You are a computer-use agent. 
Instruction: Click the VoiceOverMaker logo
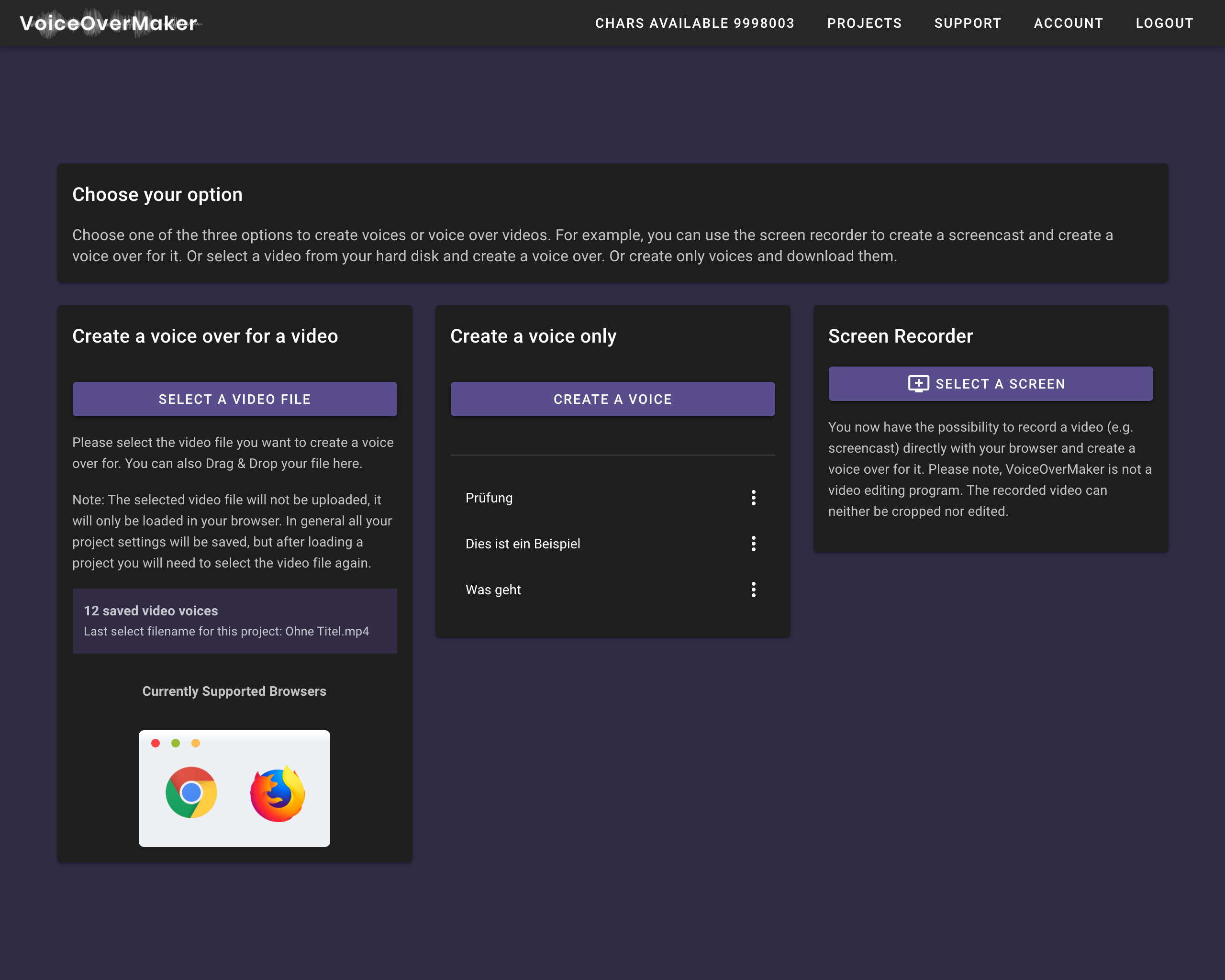(109, 23)
